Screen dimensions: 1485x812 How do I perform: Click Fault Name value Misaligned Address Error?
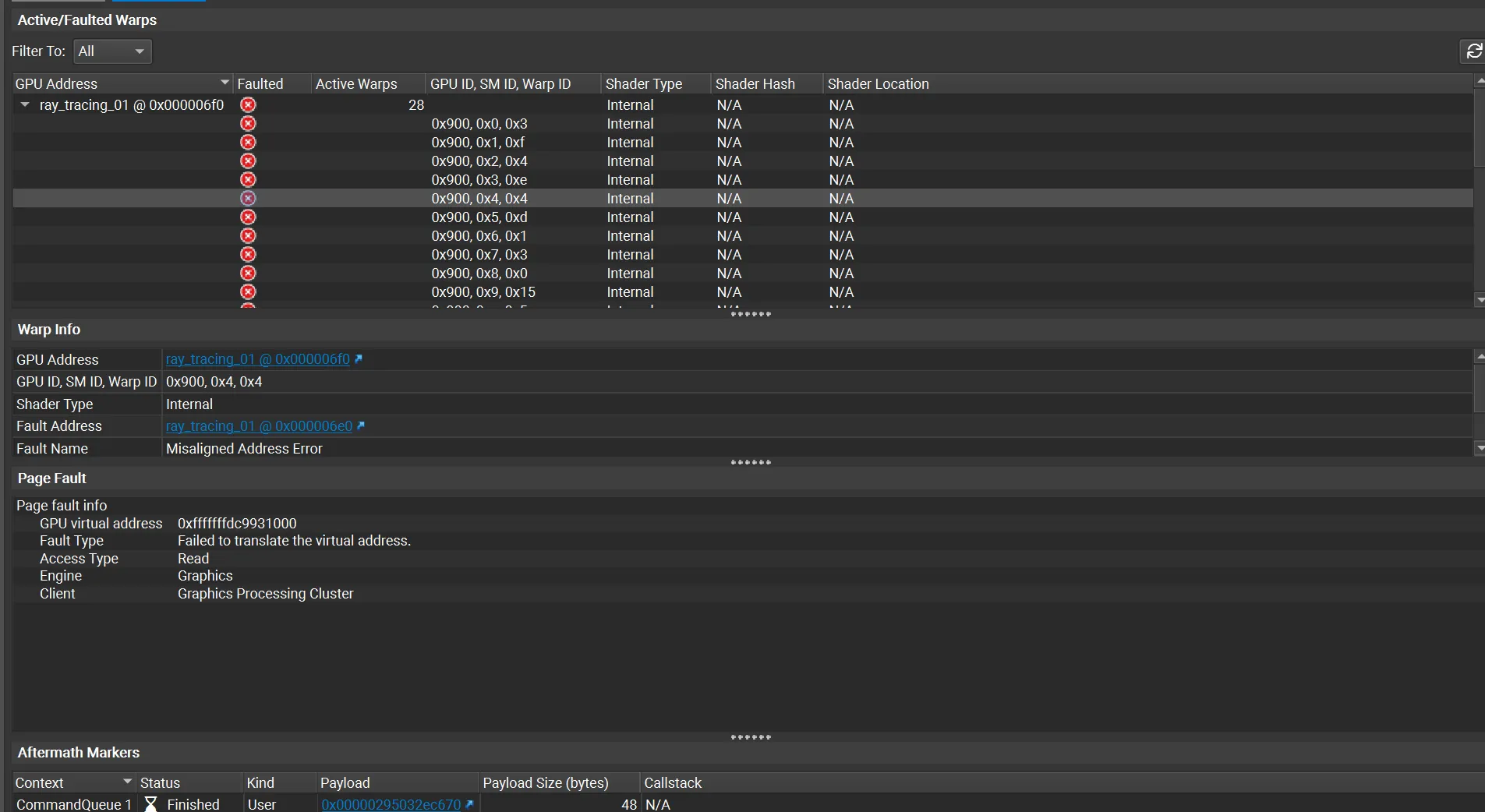pos(244,449)
